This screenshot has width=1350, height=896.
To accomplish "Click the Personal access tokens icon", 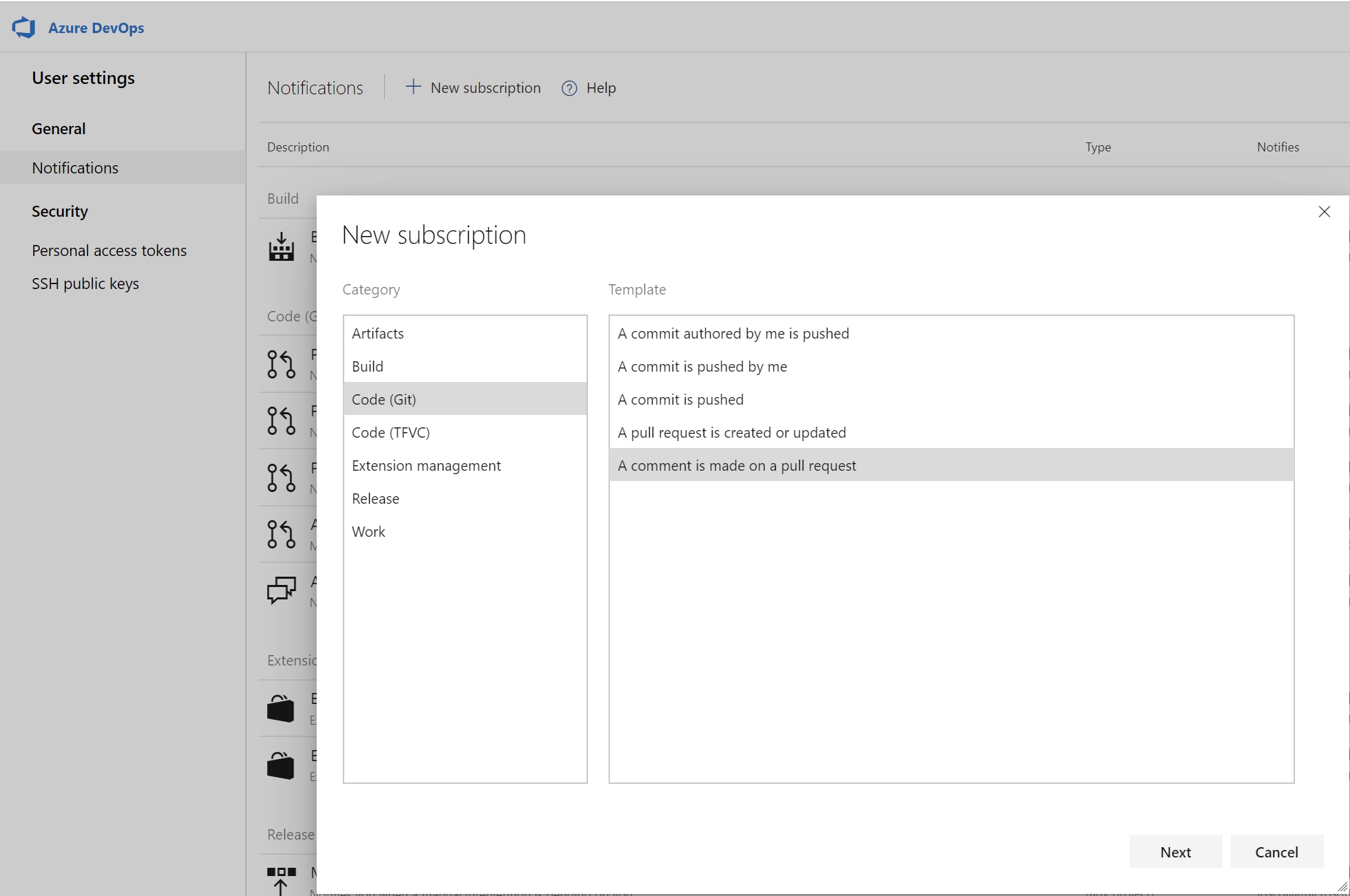I will point(108,250).
